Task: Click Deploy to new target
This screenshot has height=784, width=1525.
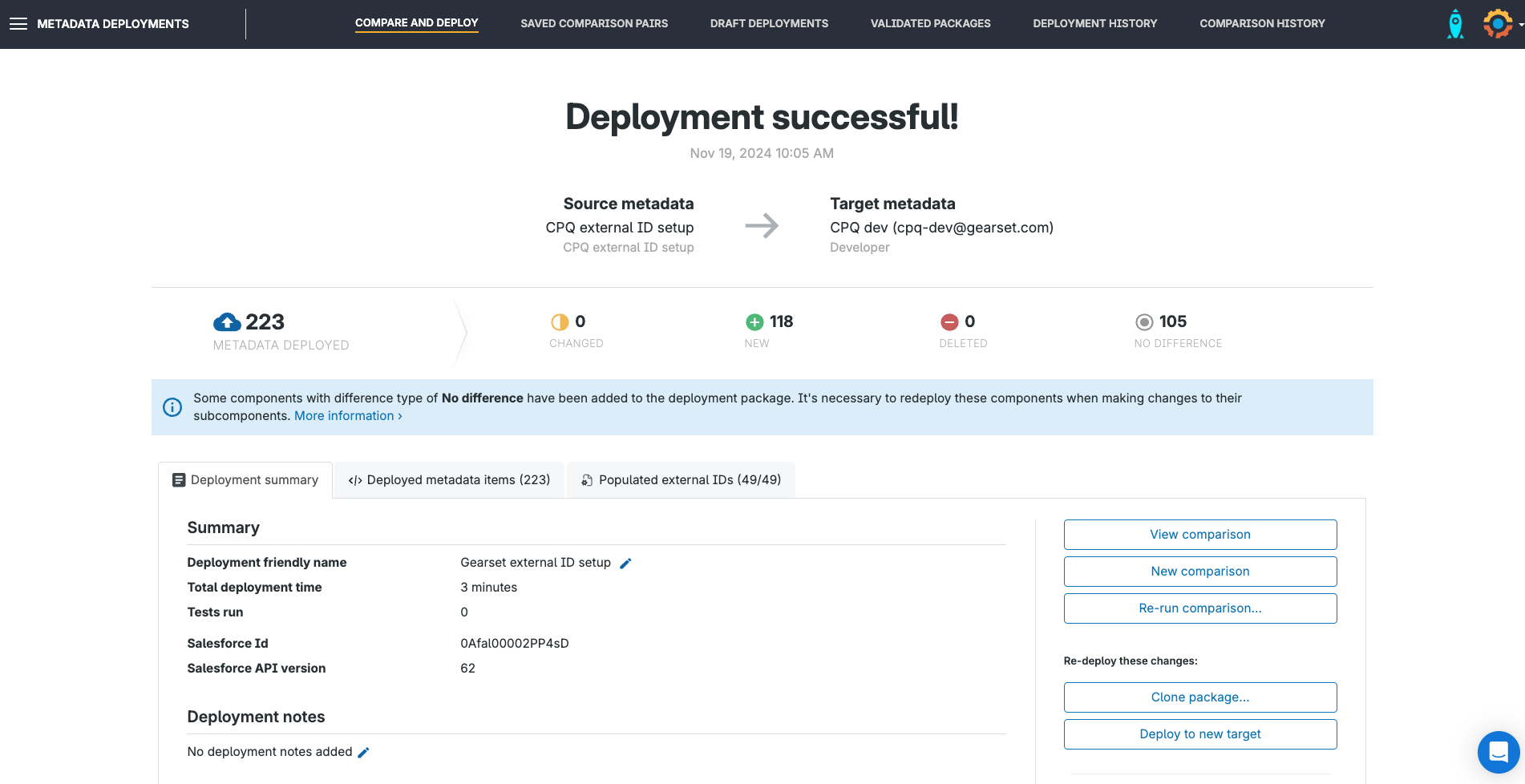Action: point(1199,734)
